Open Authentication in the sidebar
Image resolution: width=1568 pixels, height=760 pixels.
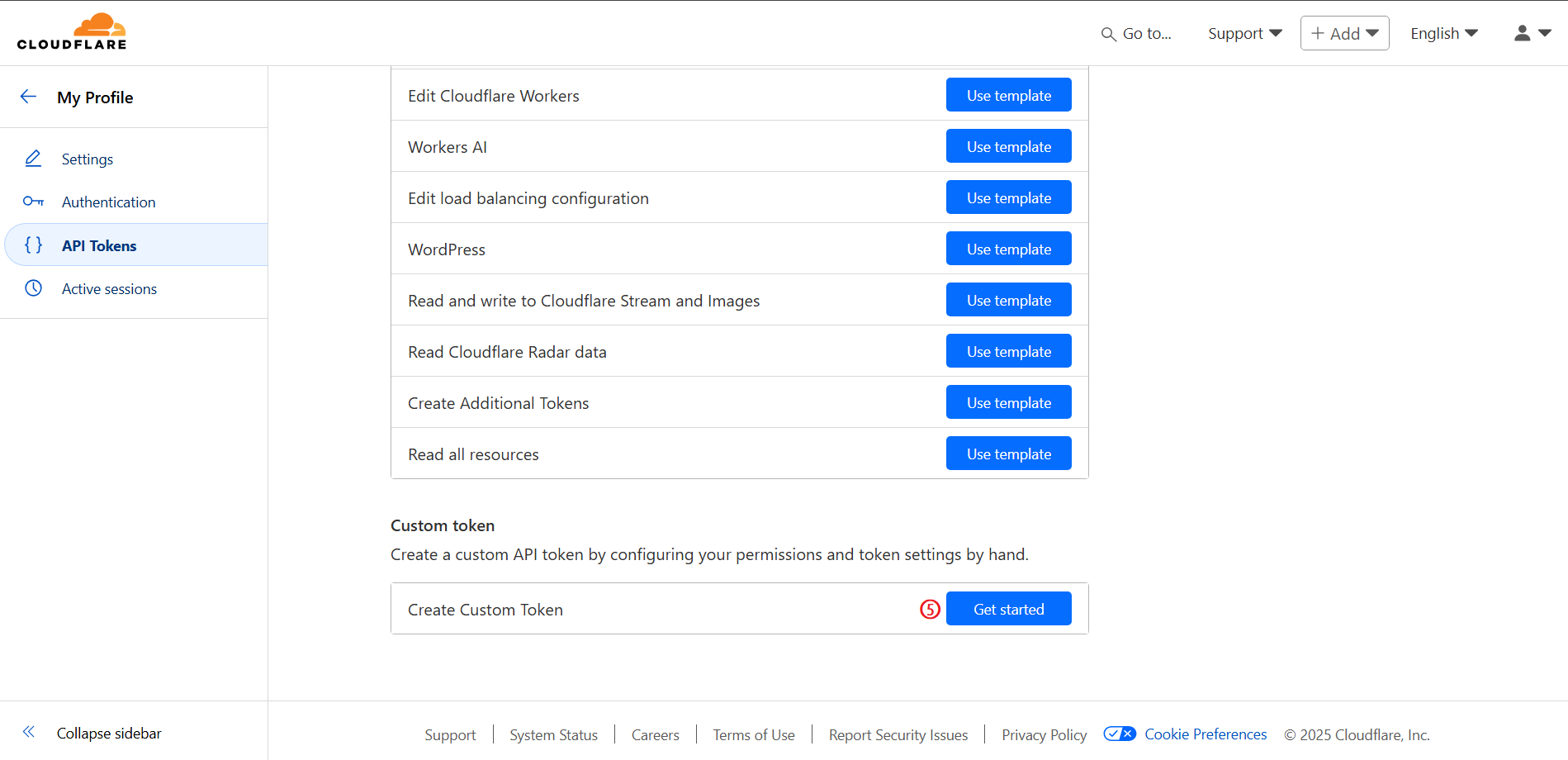click(x=108, y=202)
